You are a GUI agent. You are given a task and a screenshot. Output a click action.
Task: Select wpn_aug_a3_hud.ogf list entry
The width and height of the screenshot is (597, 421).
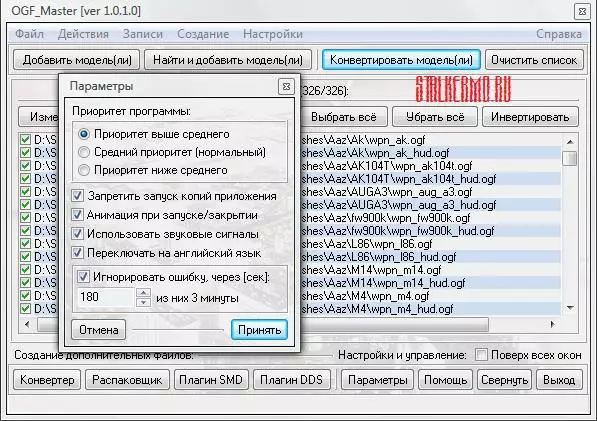click(x=430, y=205)
